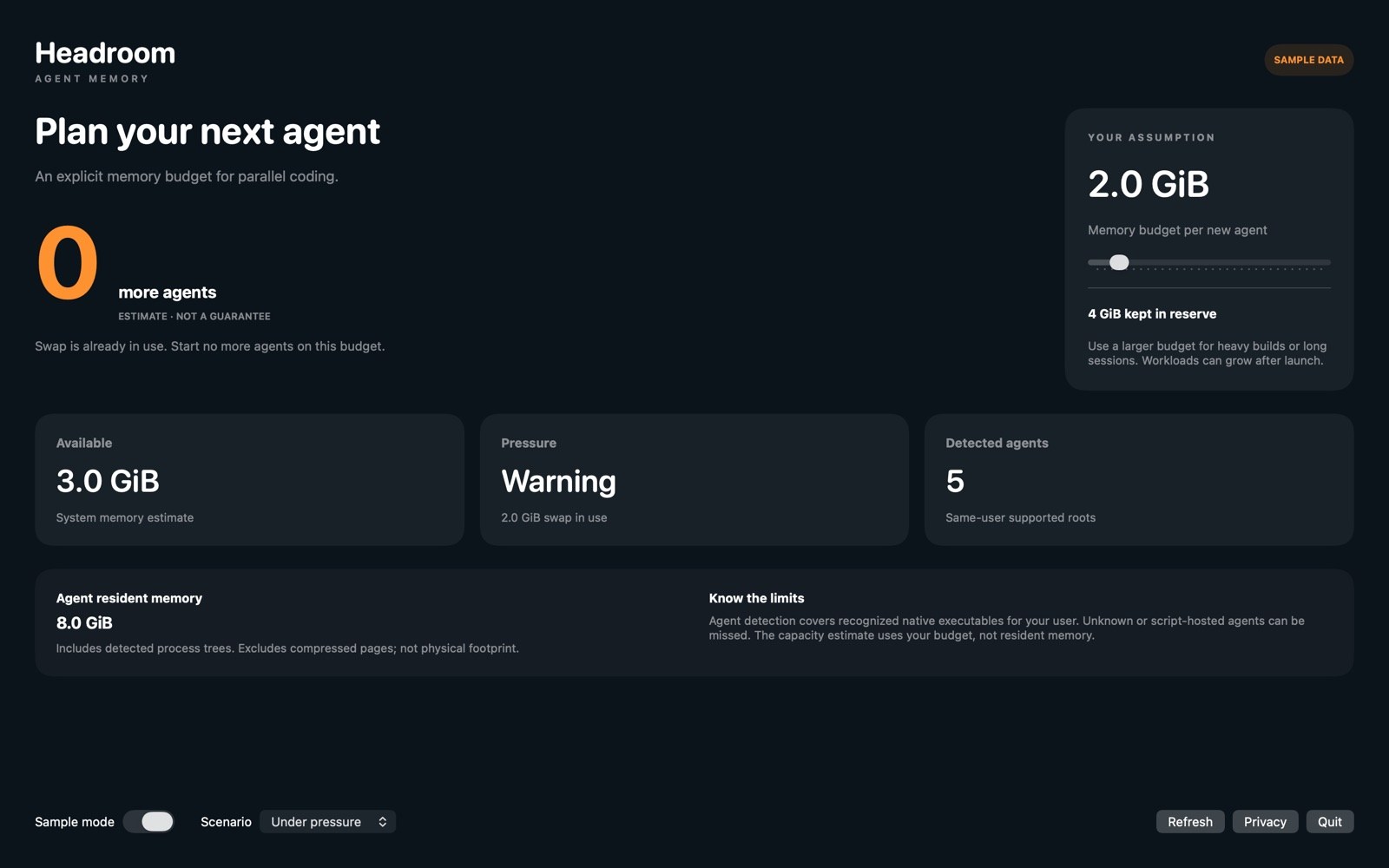The height and width of the screenshot is (868, 1389).
Task: Click the Detected agents count '5'
Action: 955,481
